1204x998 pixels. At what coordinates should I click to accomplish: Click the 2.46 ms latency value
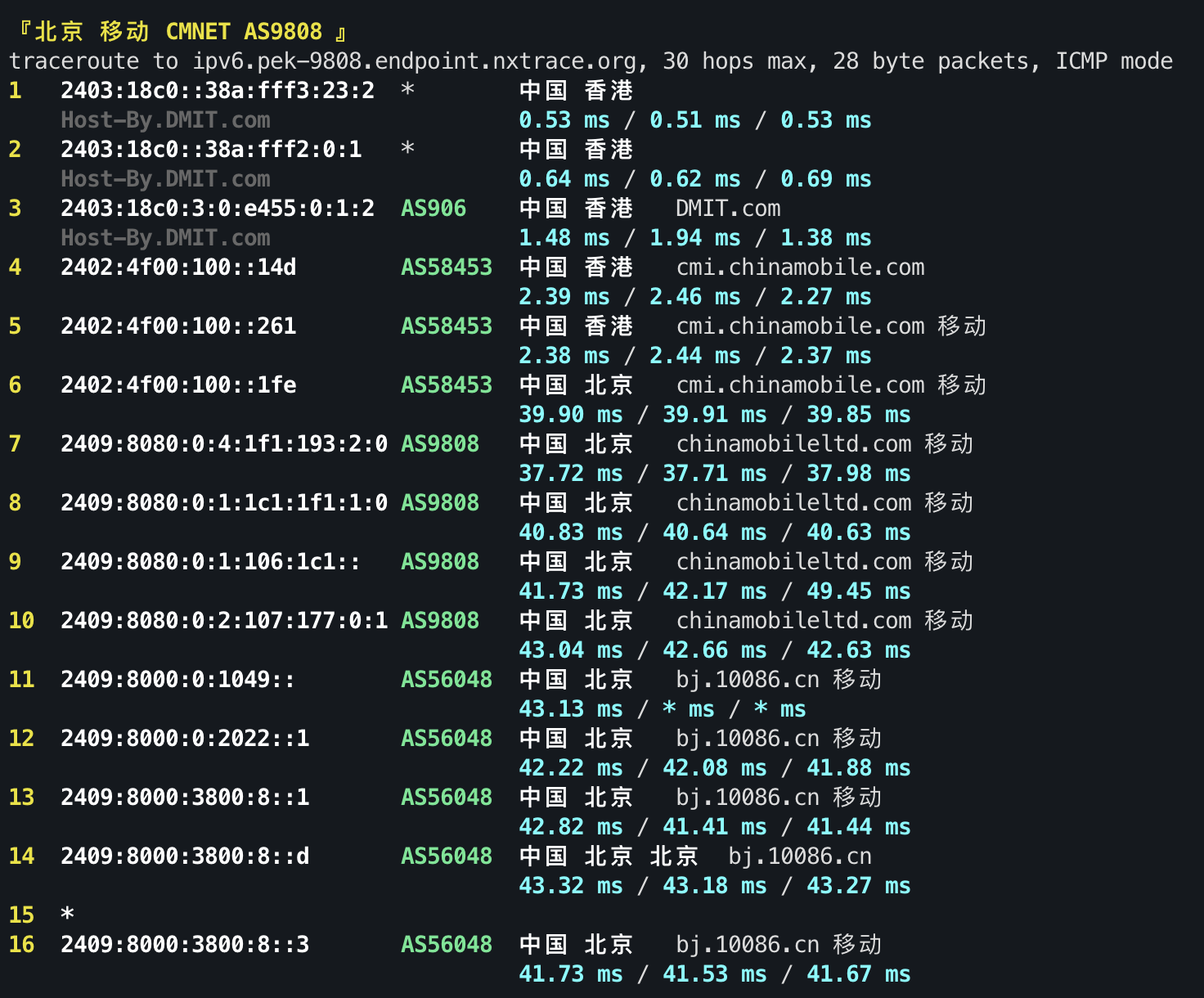pyautogui.click(x=695, y=296)
